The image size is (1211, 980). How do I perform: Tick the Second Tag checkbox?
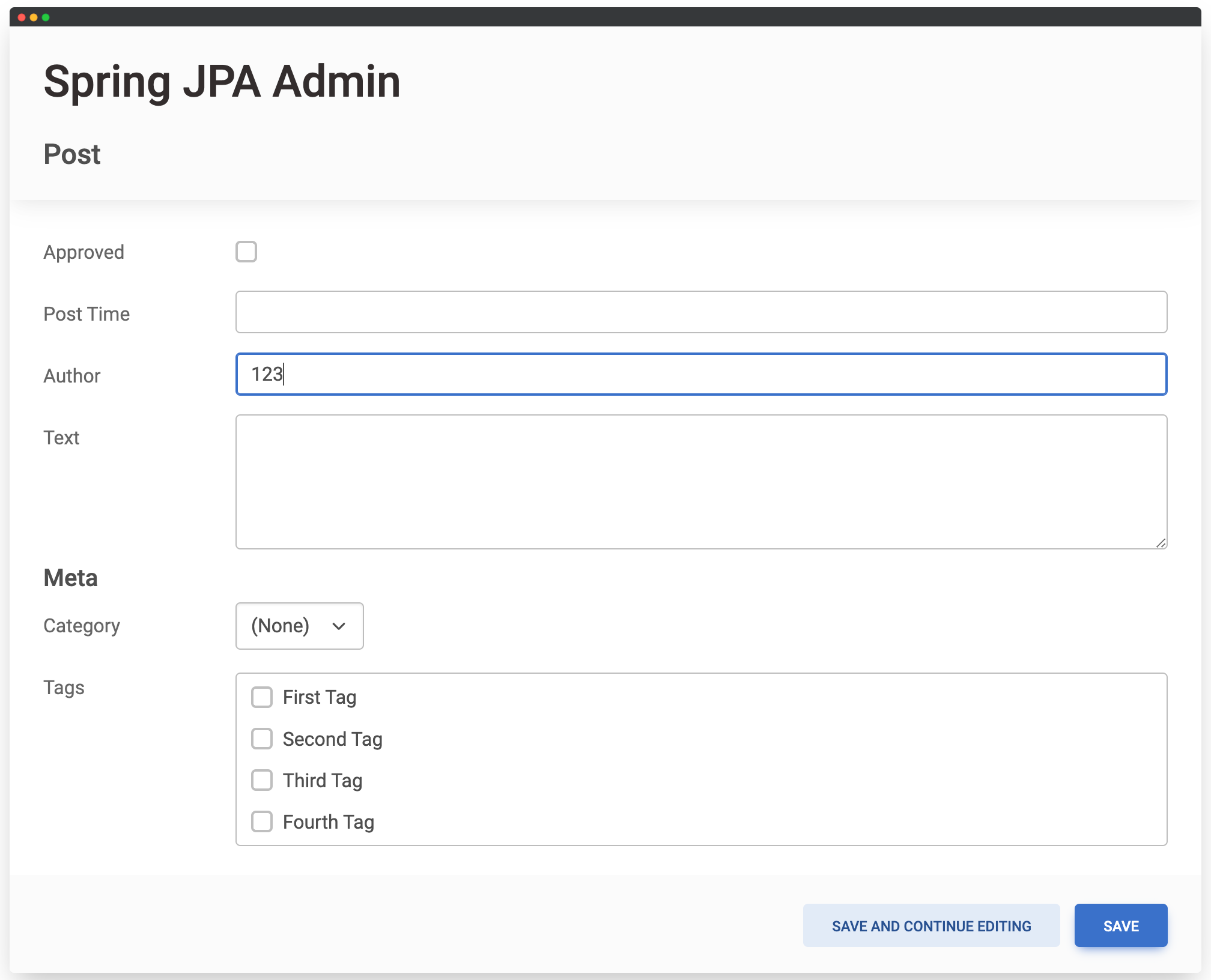pyautogui.click(x=262, y=739)
